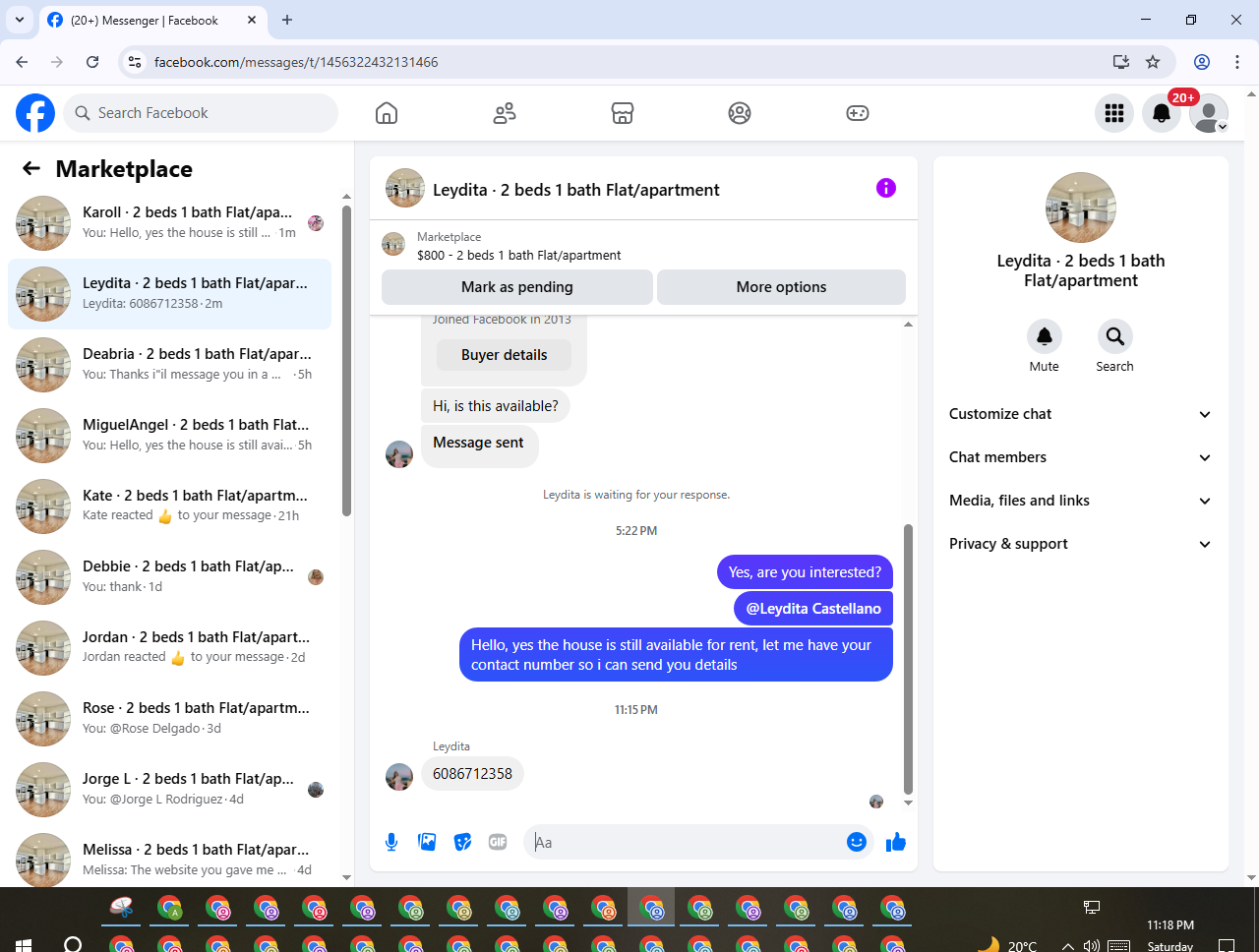This screenshot has height=952, width=1259.
Task: Open the account profile avatar menu
Action: click(1209, 113)
